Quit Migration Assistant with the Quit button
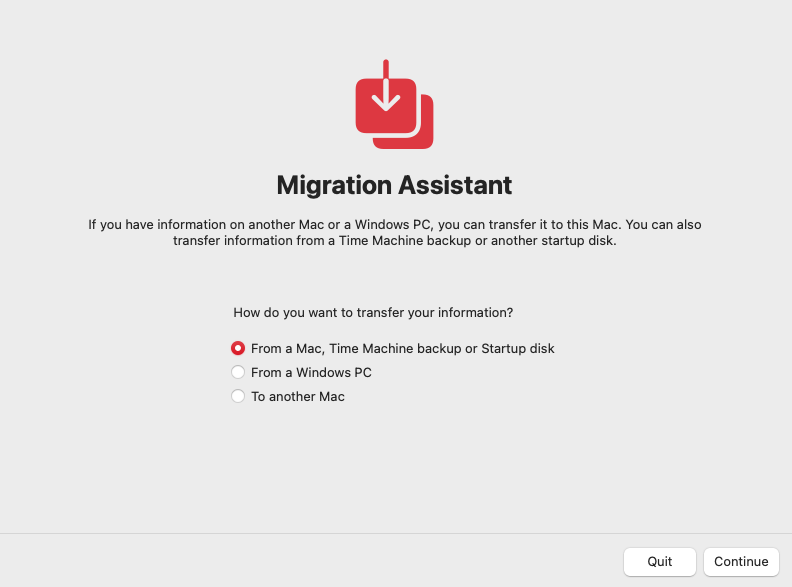 coord(660,561)
